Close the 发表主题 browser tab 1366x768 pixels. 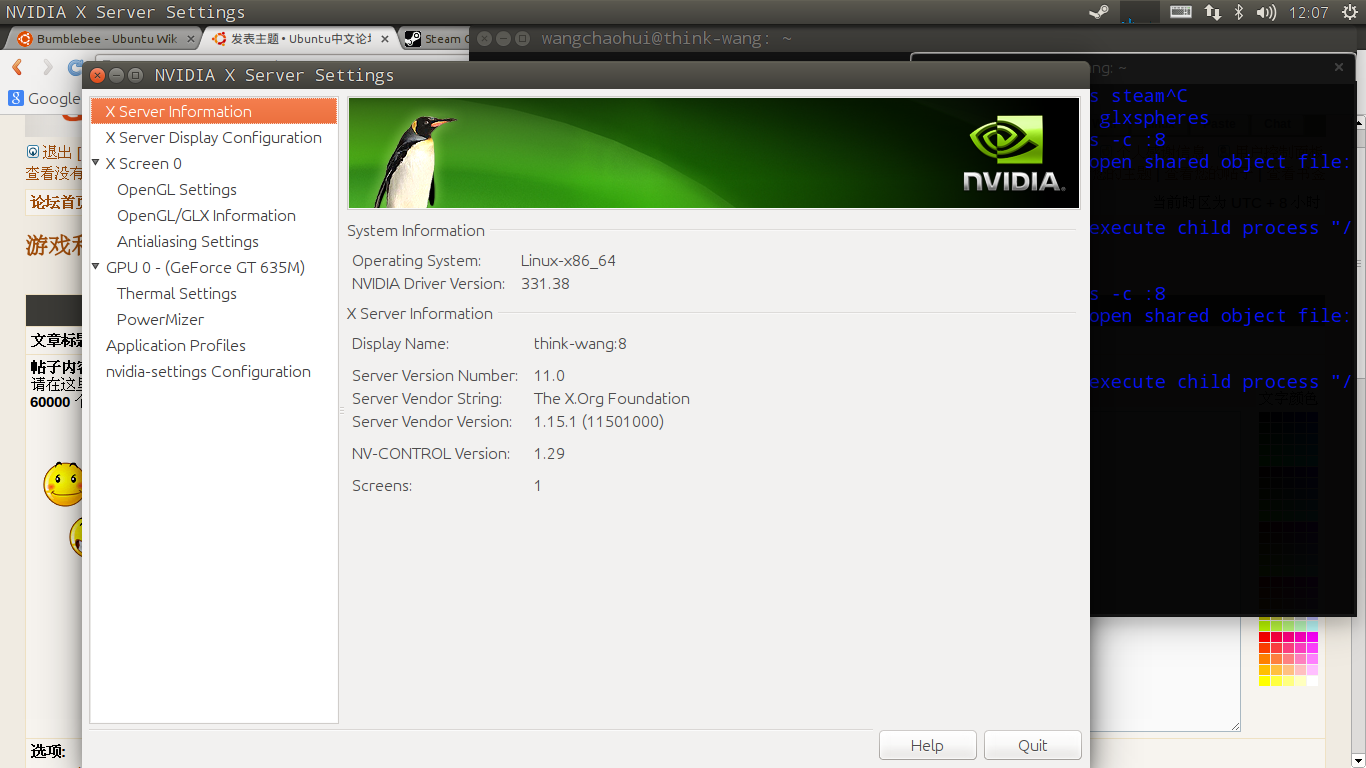point(385,39)
